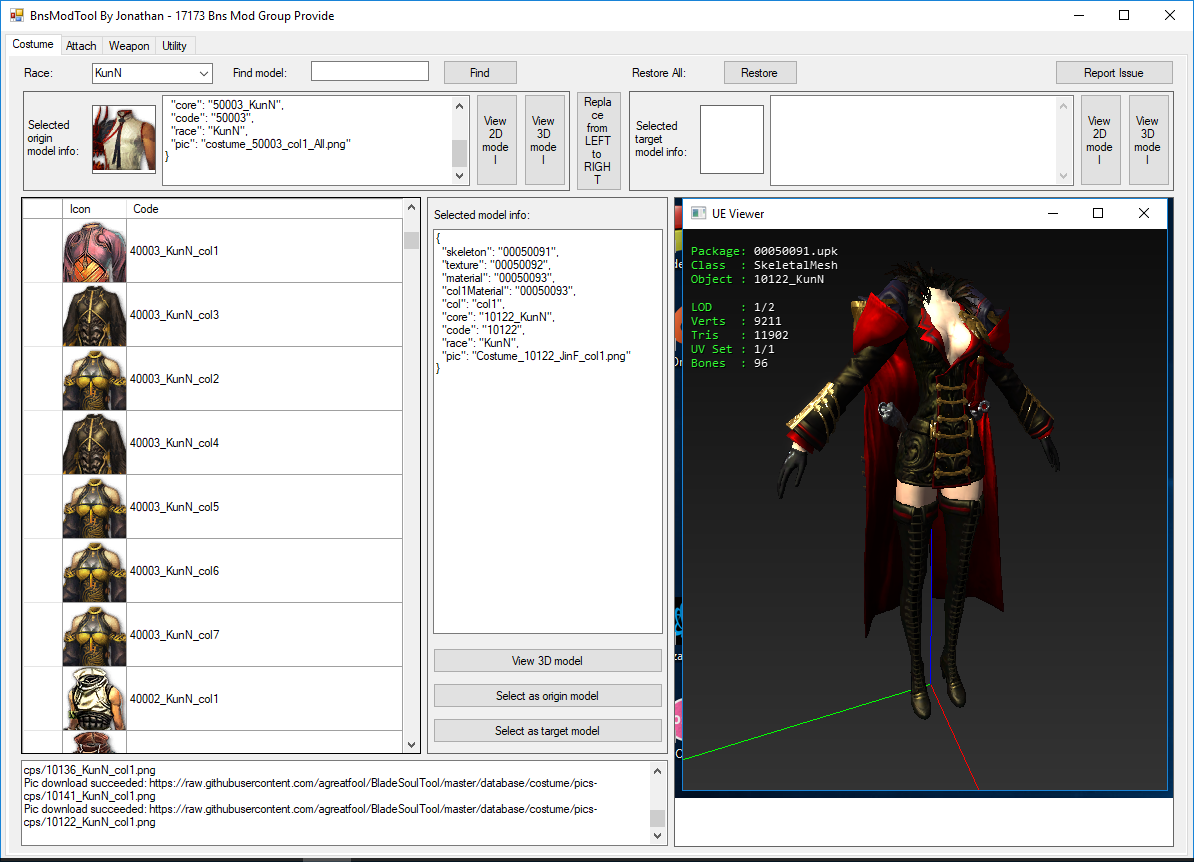Click the Find button
Screen dimensions: 1194x862
(x=480, y=73)
